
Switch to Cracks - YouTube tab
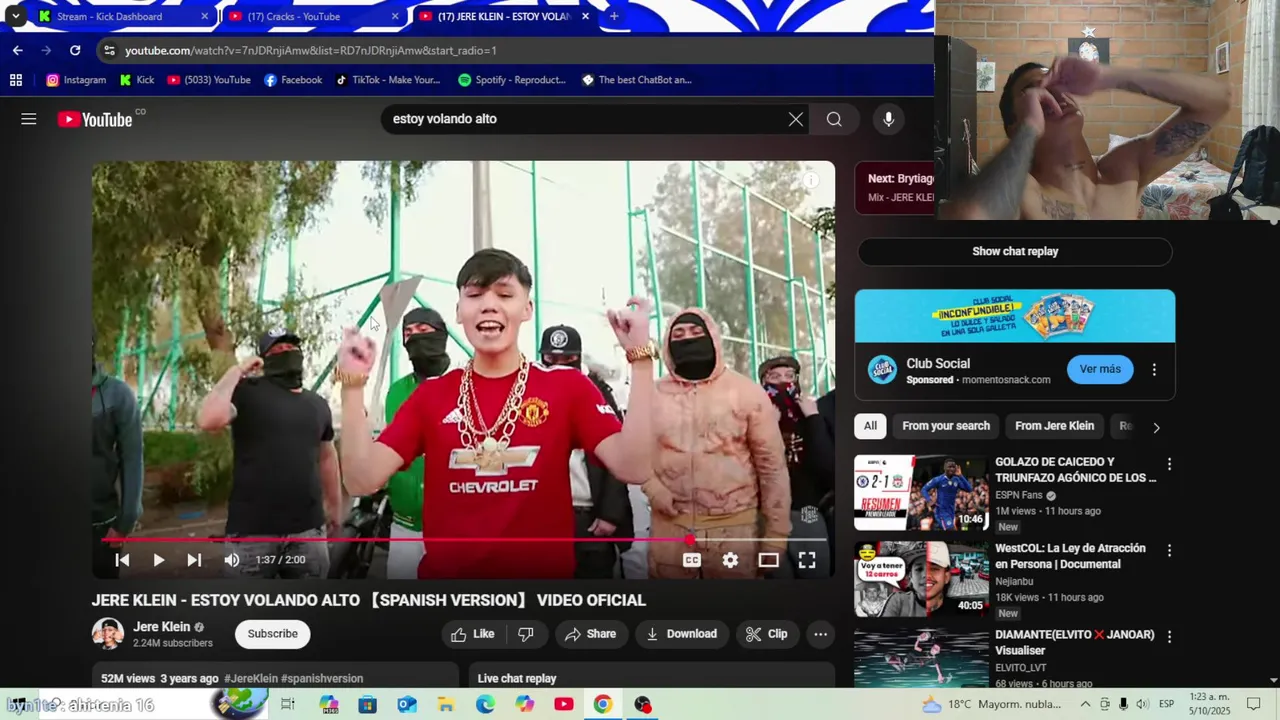pos(313,16)
